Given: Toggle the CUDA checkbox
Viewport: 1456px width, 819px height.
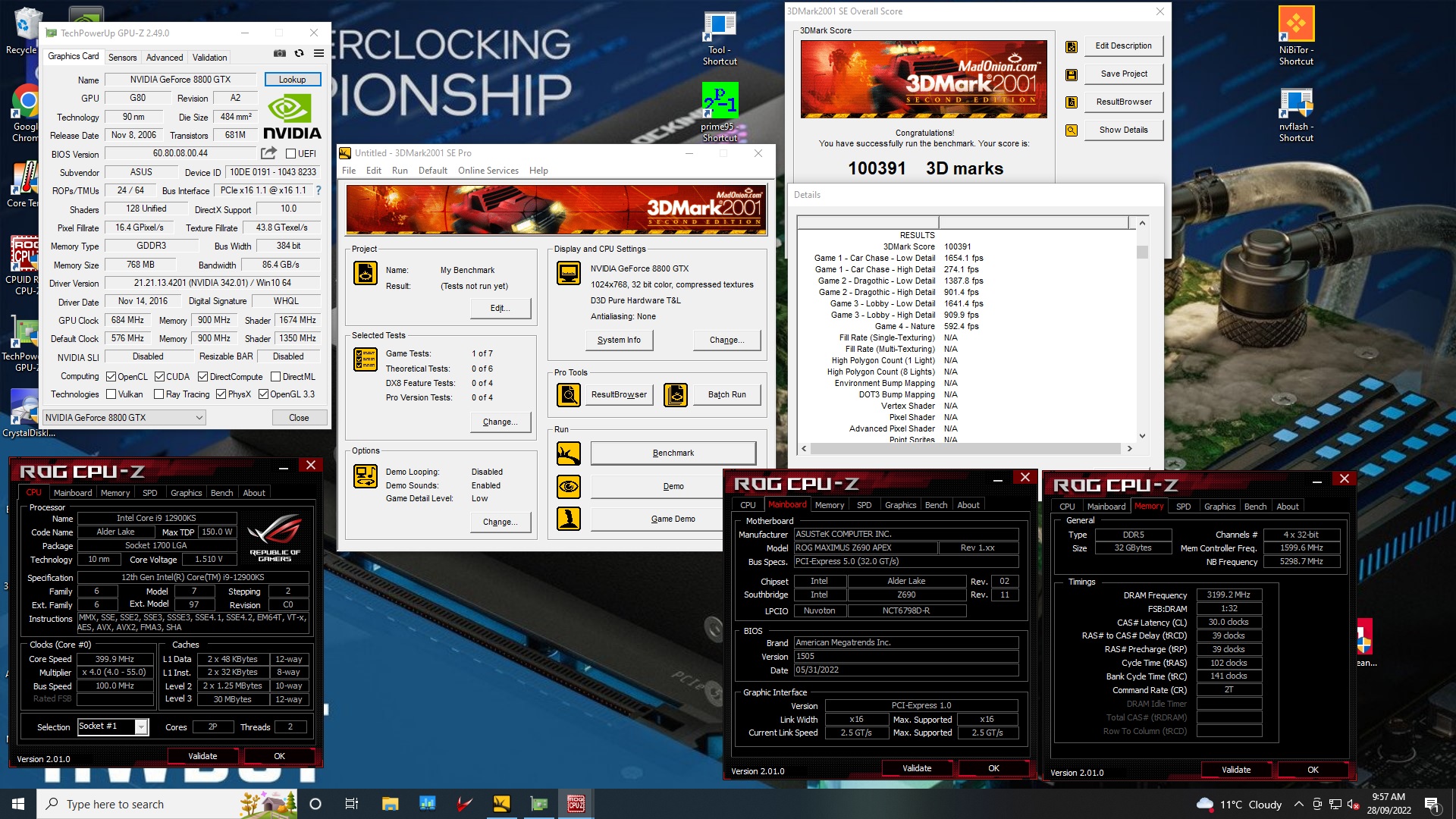Looking at the screenshot, I should click(x=159, y=377).
